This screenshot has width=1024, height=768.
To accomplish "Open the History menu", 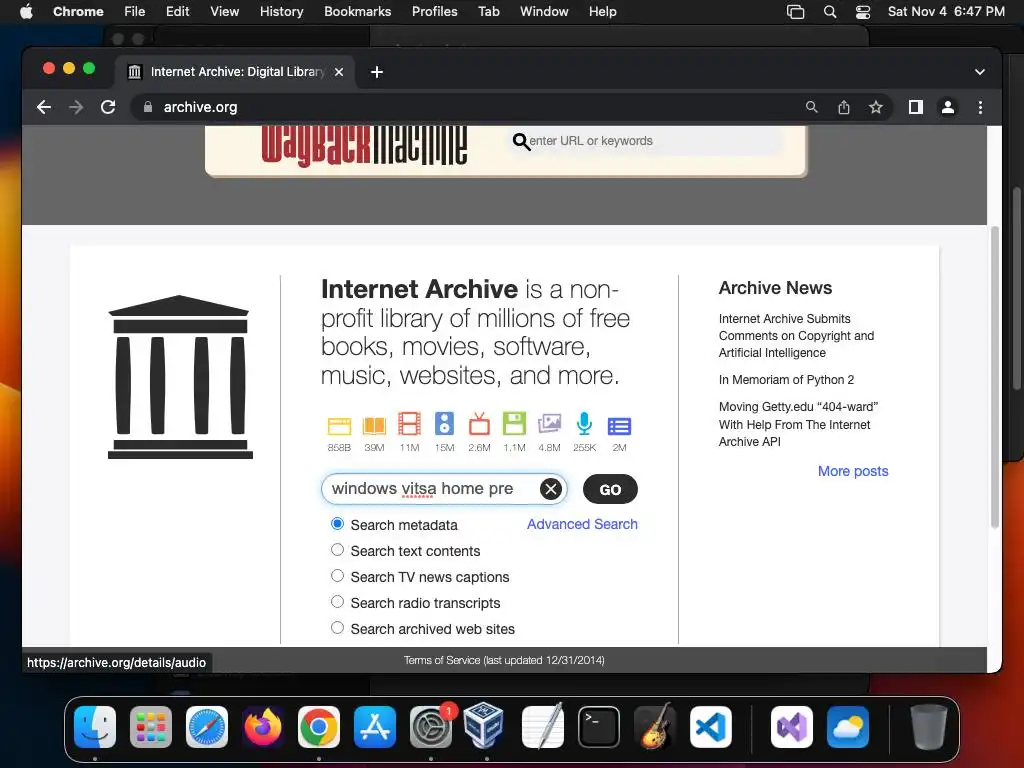I will pyautogui.click(x=281, y=12).
